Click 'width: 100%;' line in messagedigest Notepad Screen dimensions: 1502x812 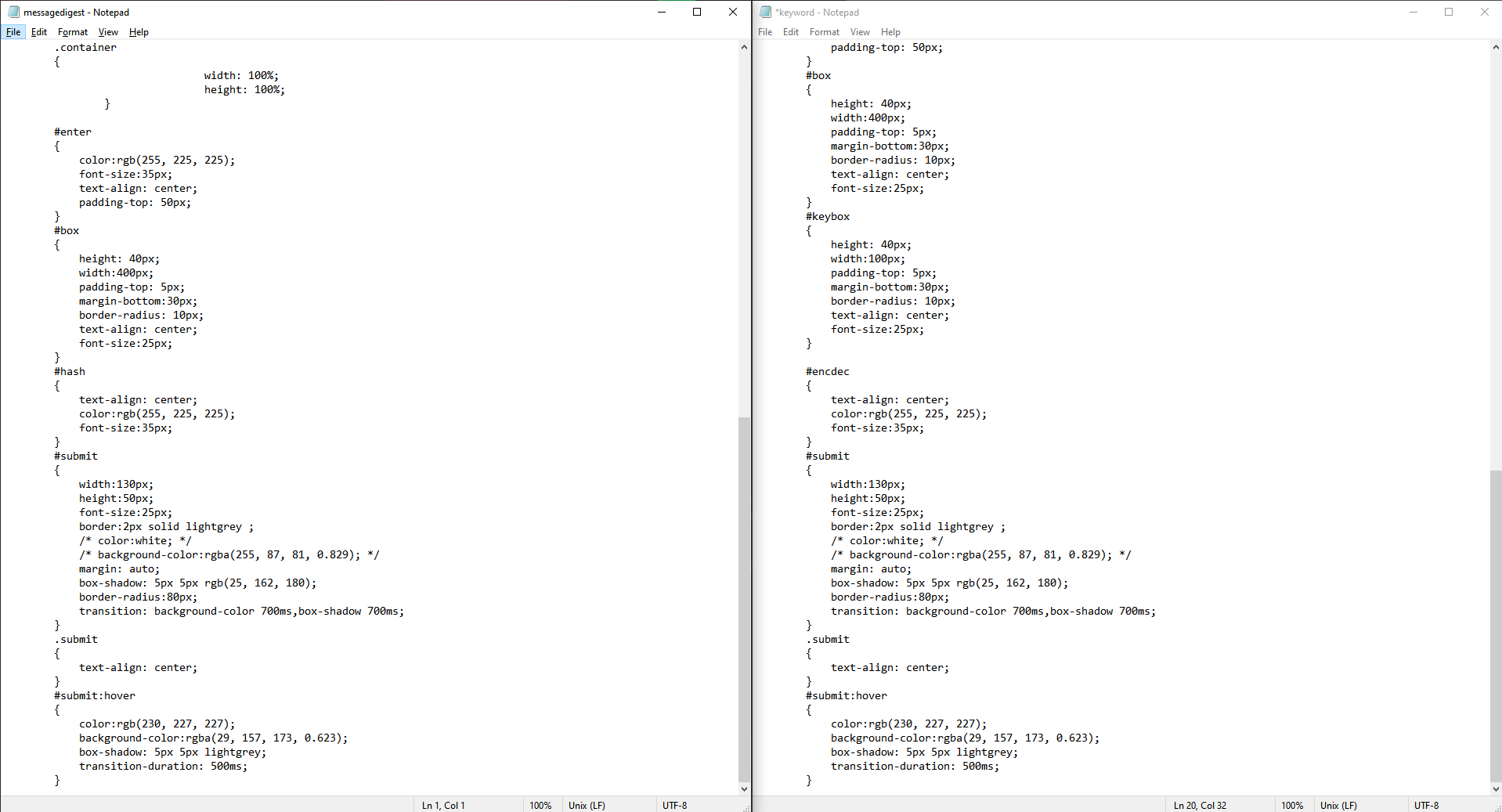tap(241, 76)
